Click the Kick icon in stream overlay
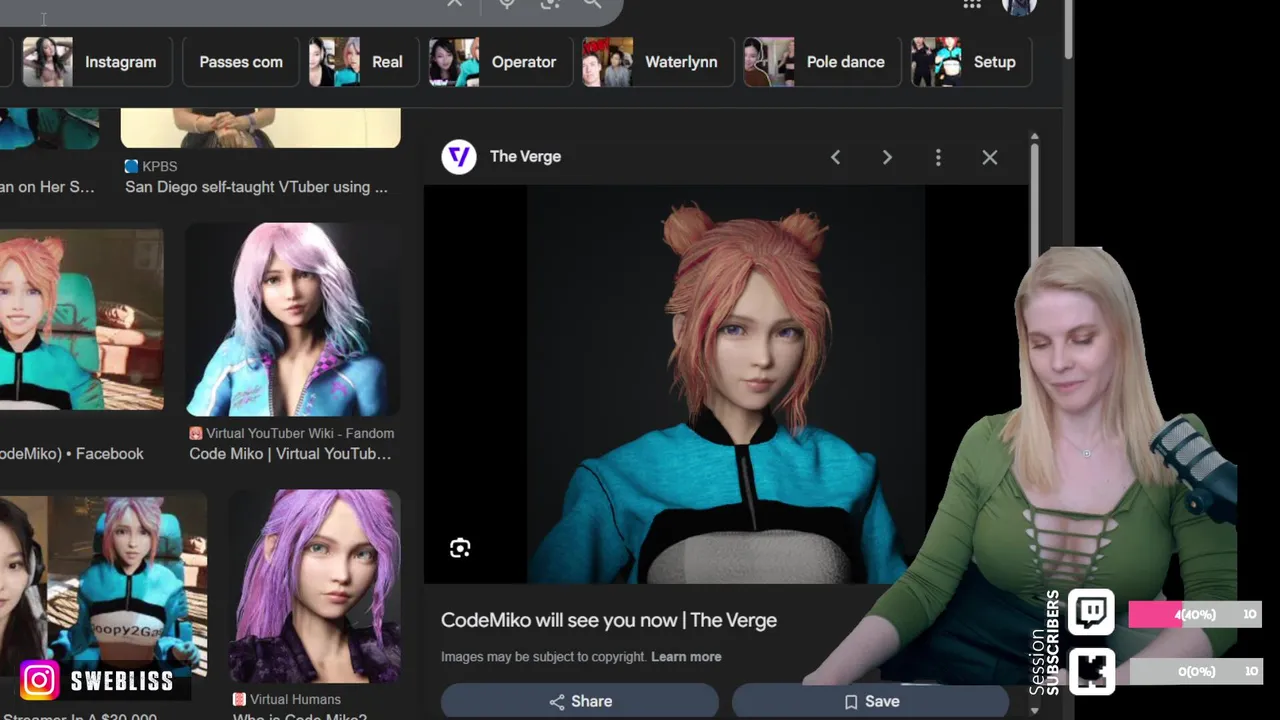 [1091, 671]
